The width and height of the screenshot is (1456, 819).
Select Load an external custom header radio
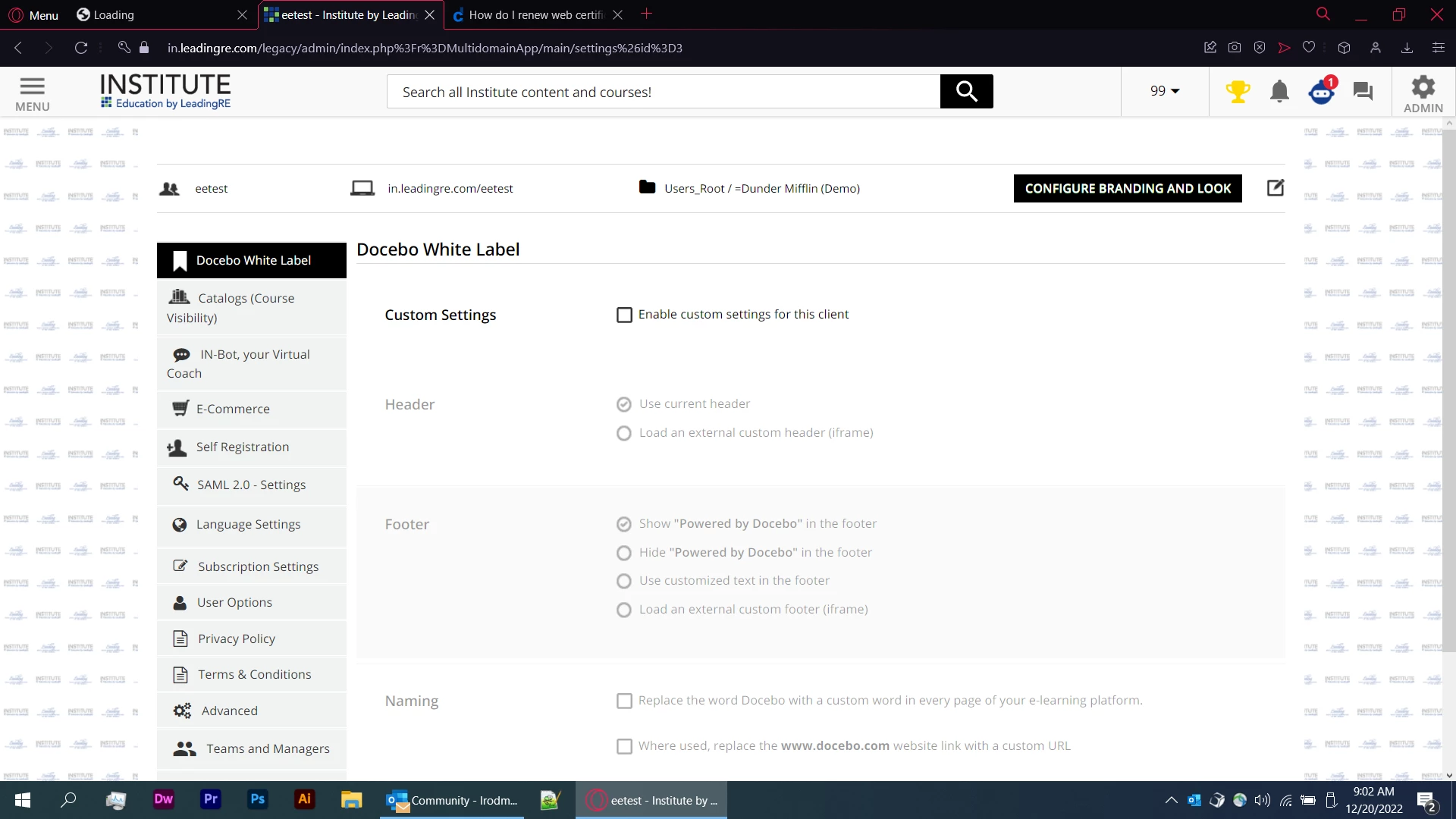tap(624, 433)
